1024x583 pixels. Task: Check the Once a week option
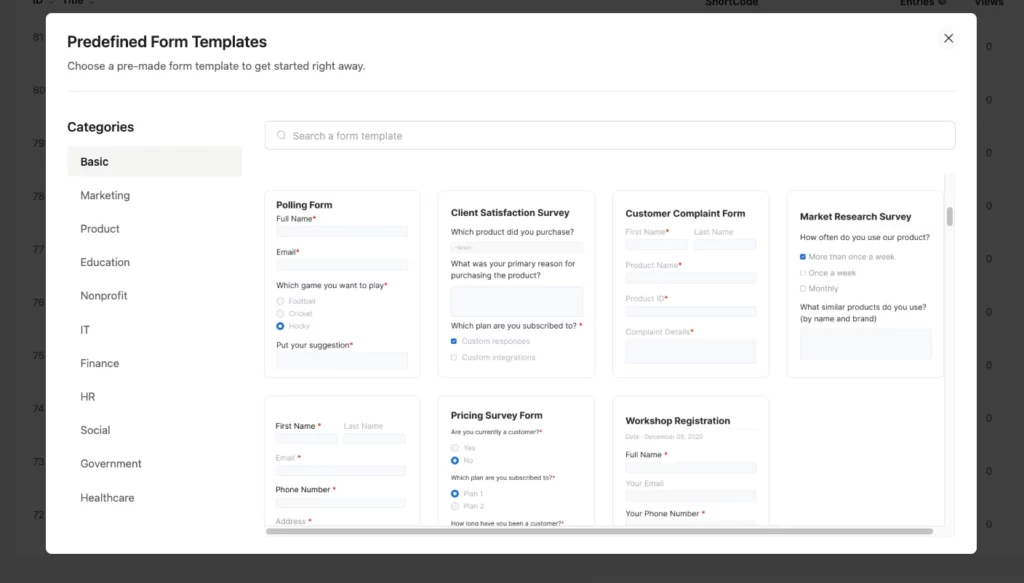tap(803, 273)
